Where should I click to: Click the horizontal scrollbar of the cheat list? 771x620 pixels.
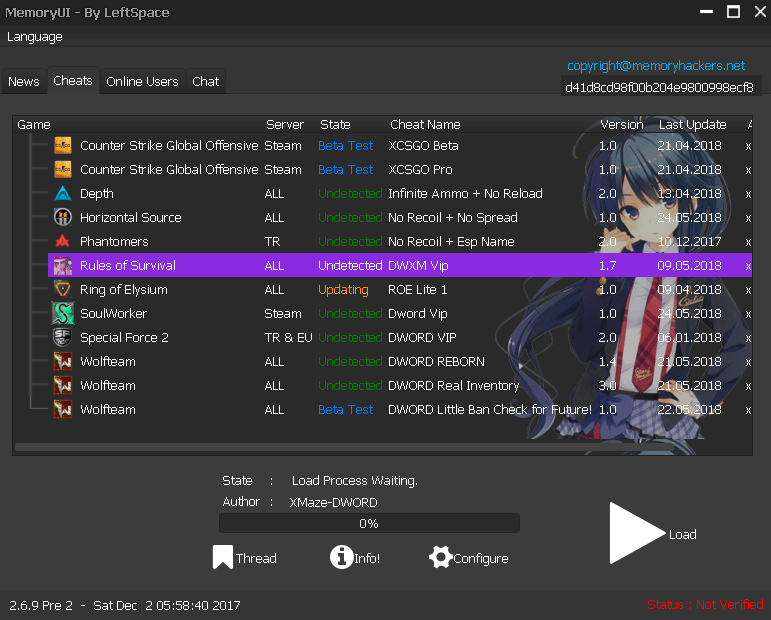[x=344, y=447]
